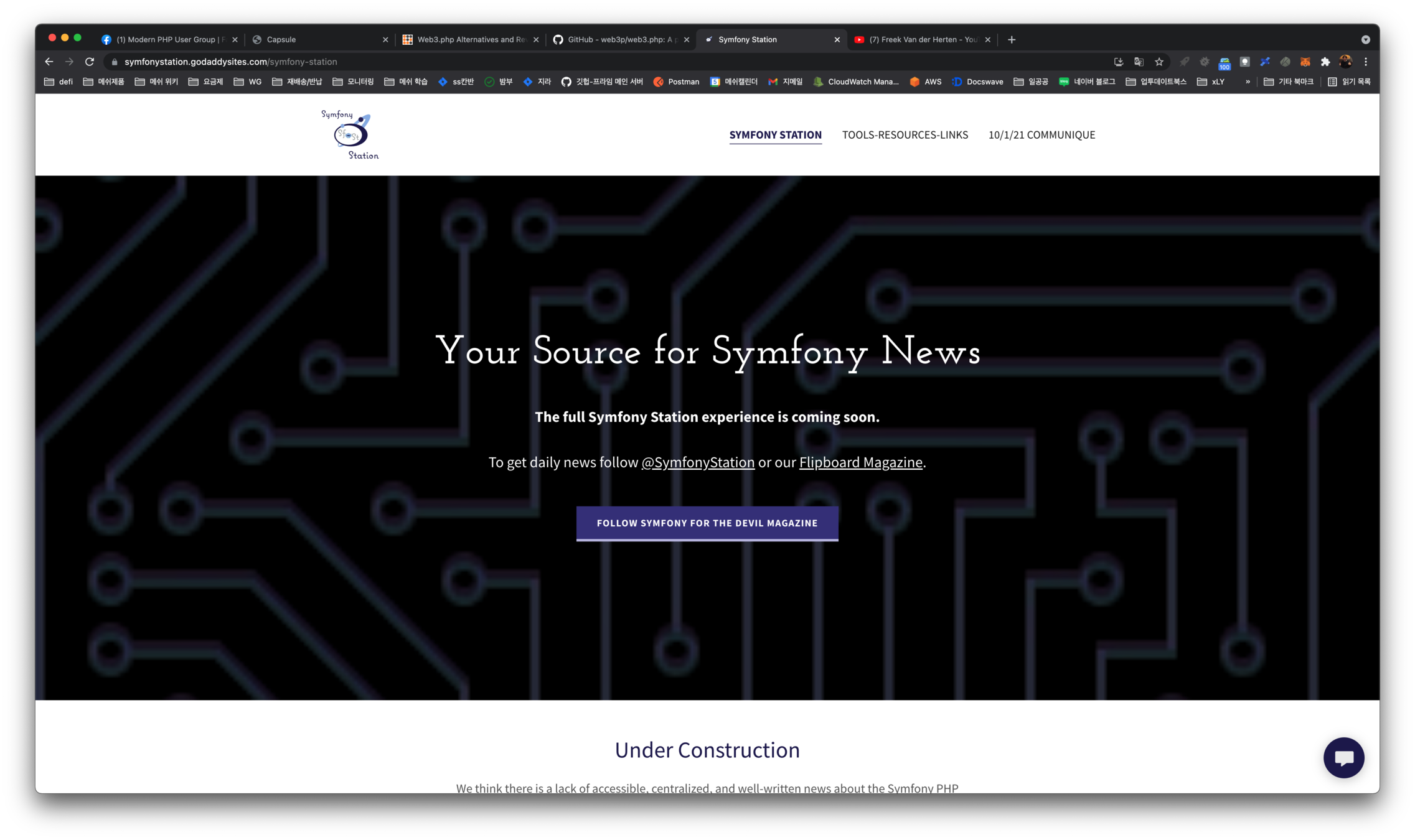The height and width of the screenshot is (840, 1415).
Task: Open the chat bubble widget
Action: click(1343, 757)
